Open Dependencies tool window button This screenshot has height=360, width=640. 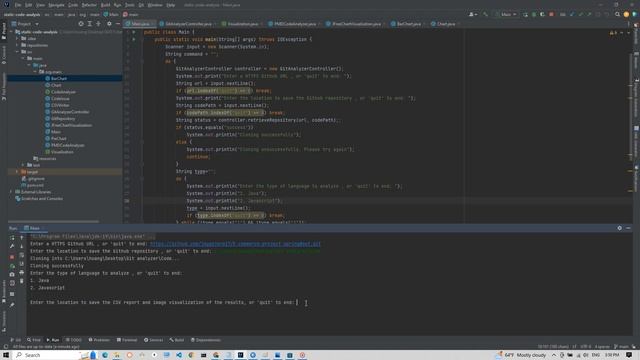click(206, 340)
